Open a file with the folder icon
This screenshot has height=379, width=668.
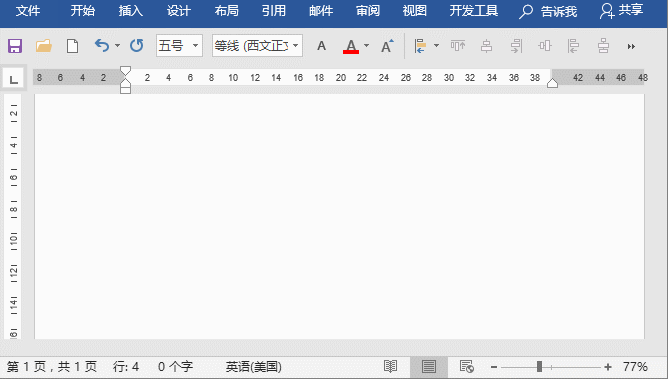pyautogui.click(x=43, y=46)
